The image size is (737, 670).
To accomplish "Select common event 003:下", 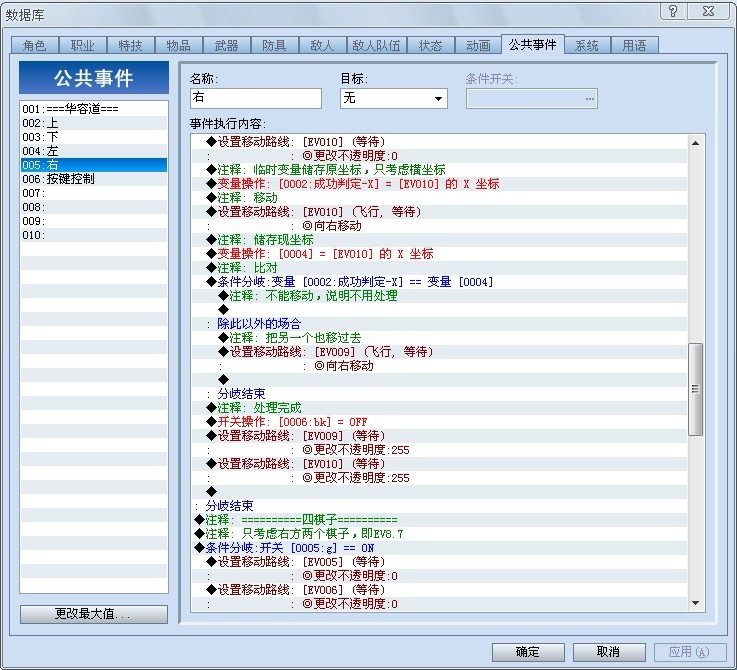I will point(94,137).
